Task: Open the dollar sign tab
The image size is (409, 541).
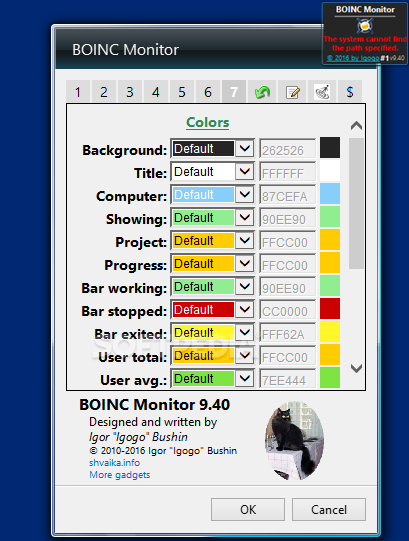Action: point(350,92)
